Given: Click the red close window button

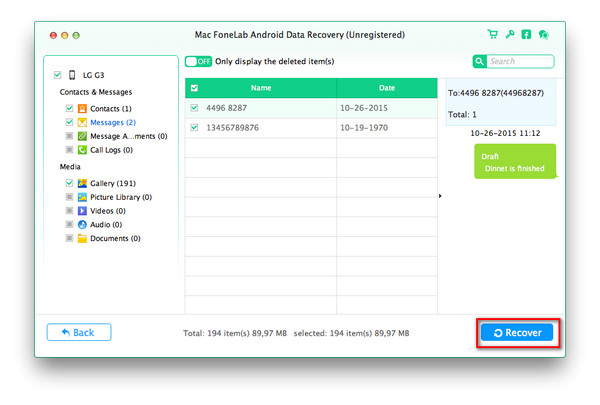Looking at the screenshot, I should coord(53,36).
